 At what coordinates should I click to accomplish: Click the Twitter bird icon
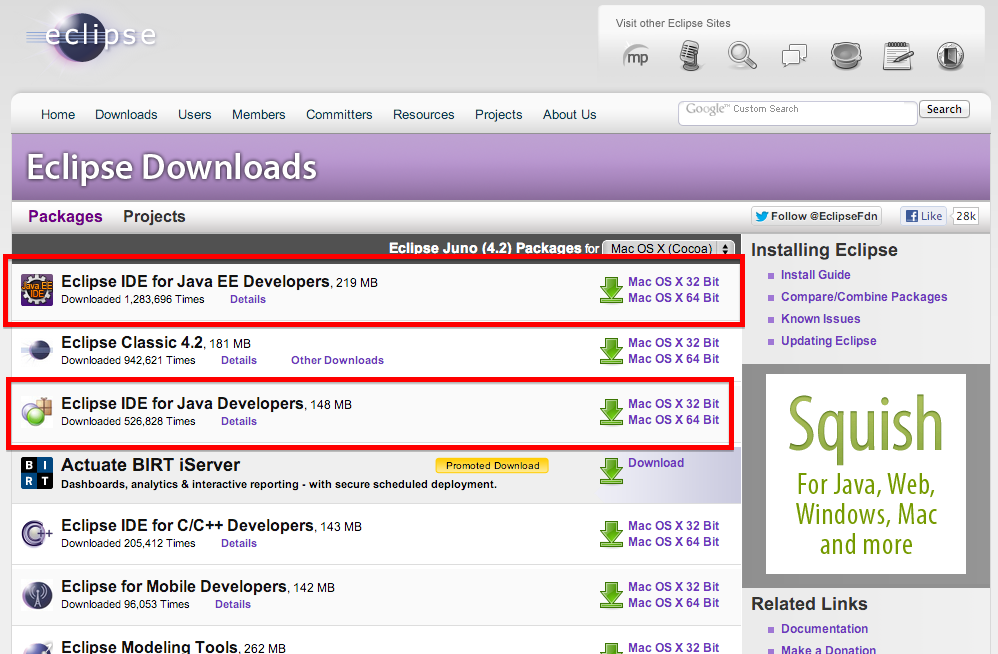762,216
